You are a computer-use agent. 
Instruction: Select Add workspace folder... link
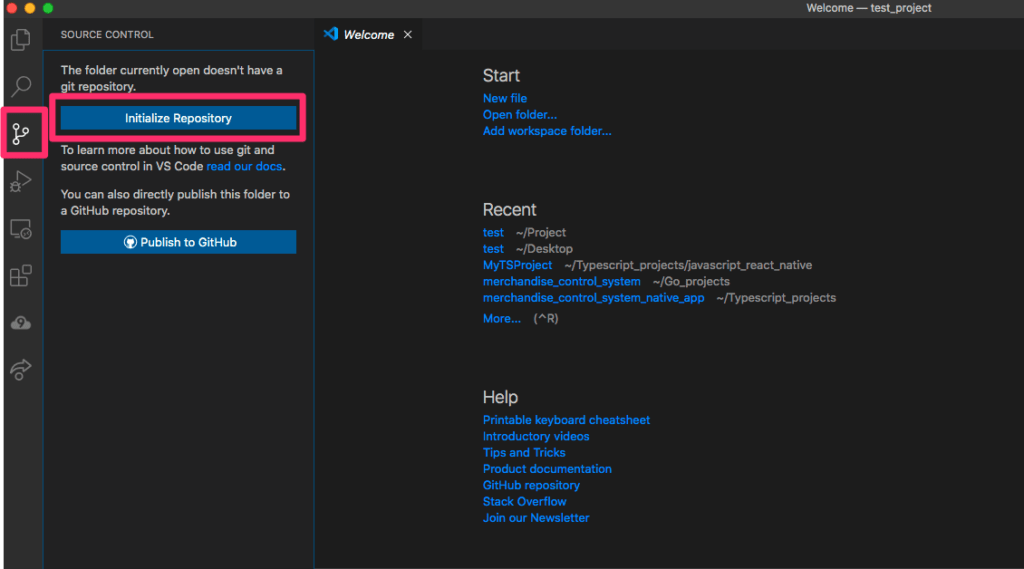546,131
